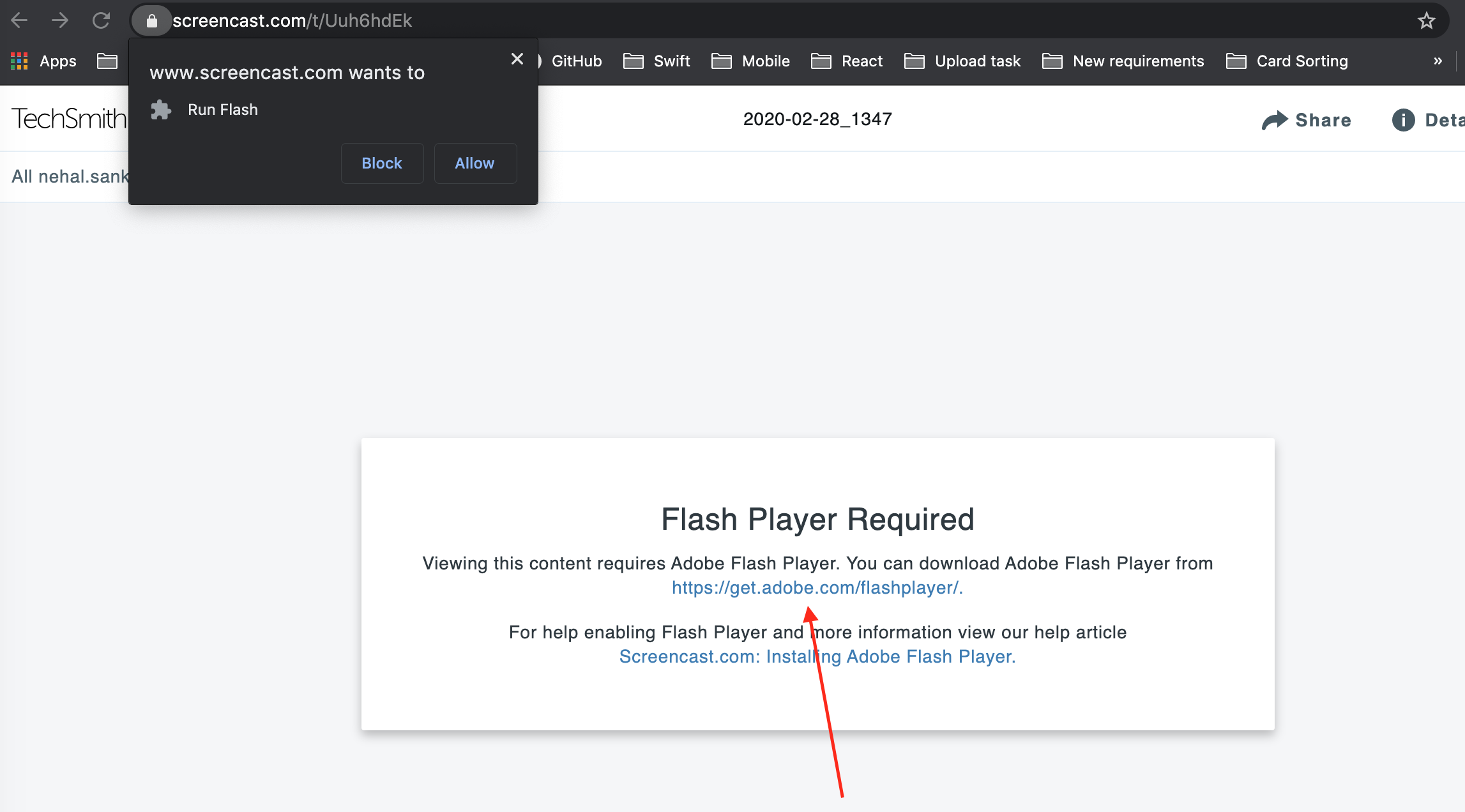This screenshot has height=812, width=1465.
Task: Navigate back to previous page
Action: coord(20,20)
